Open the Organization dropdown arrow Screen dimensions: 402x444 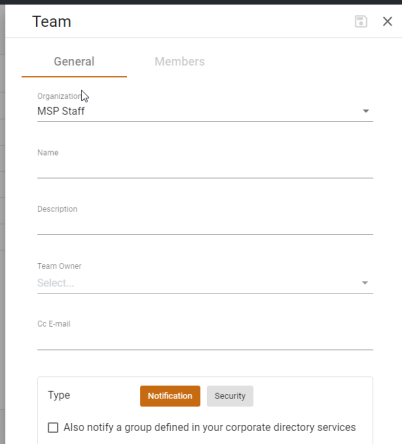[x=366, y=111]
